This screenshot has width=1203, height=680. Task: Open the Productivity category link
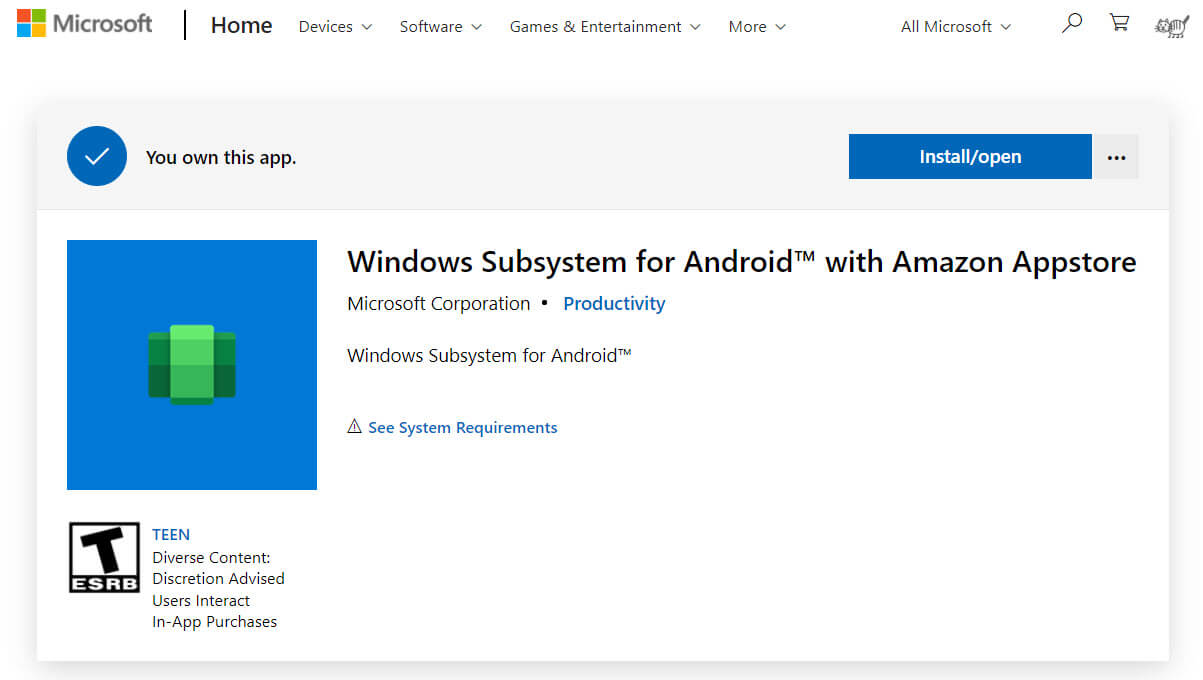614,304
